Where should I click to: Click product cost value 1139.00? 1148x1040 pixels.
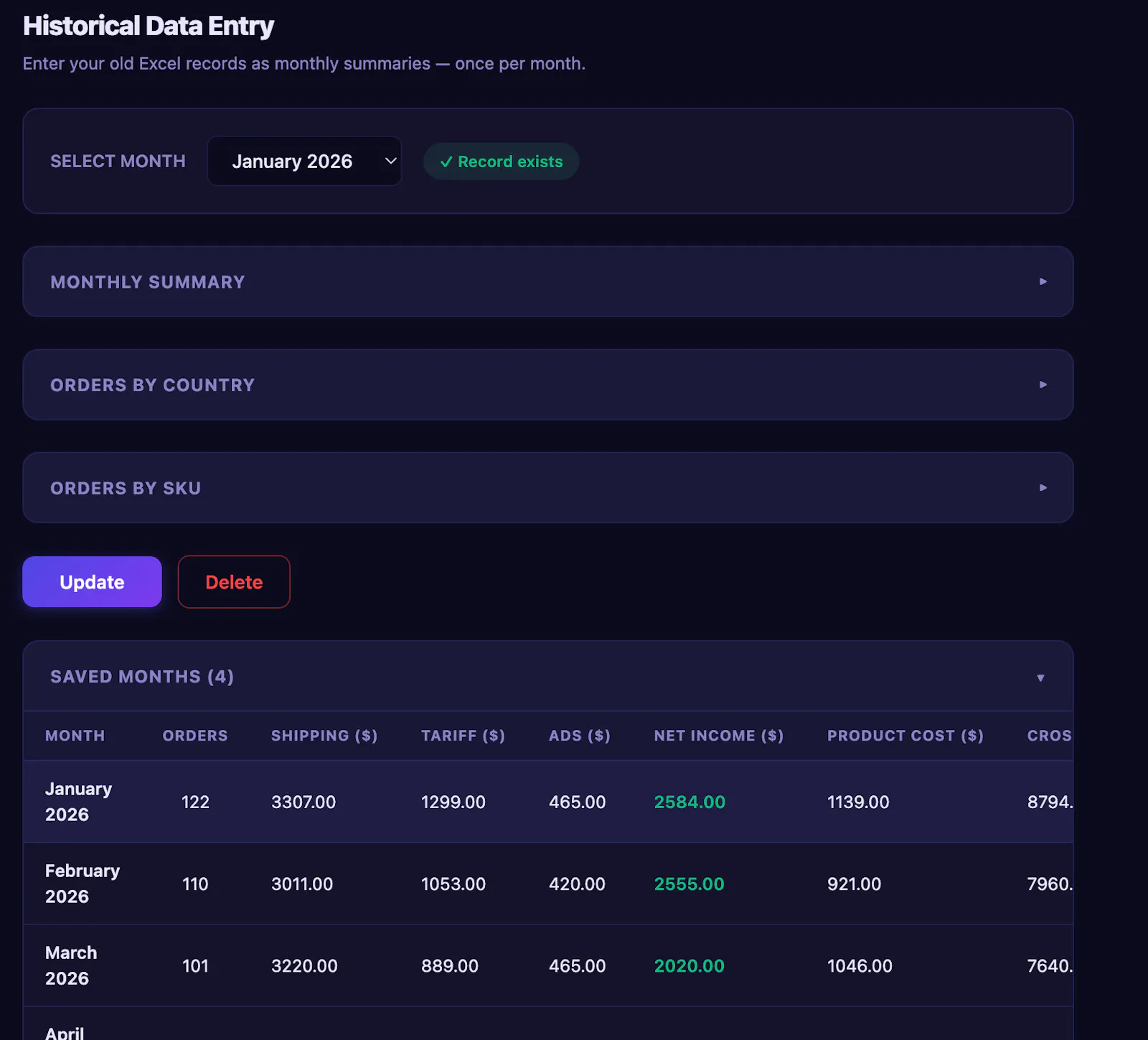click(858, 802)
